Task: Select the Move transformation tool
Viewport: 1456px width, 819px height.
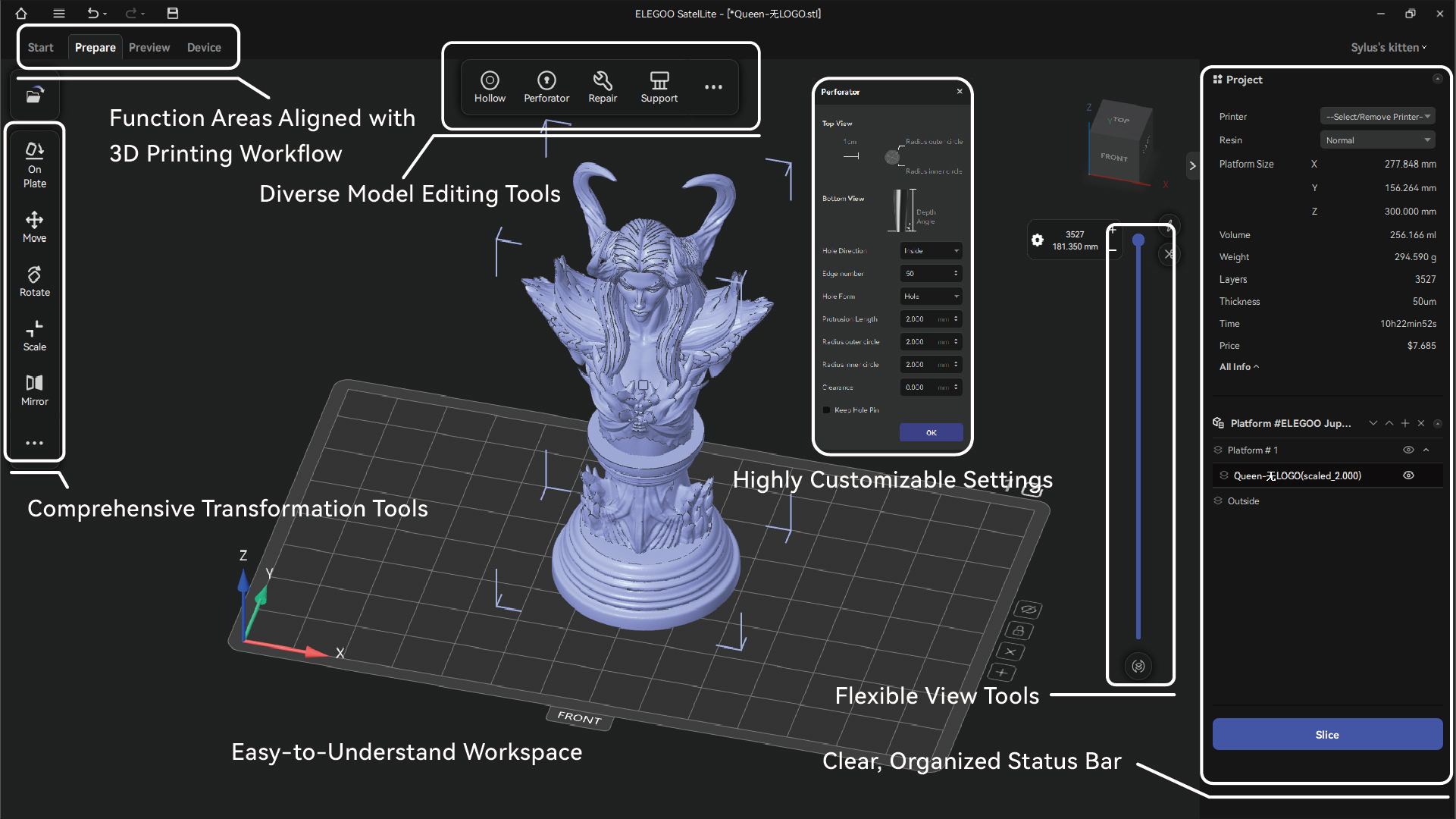Action: point(34,227)
